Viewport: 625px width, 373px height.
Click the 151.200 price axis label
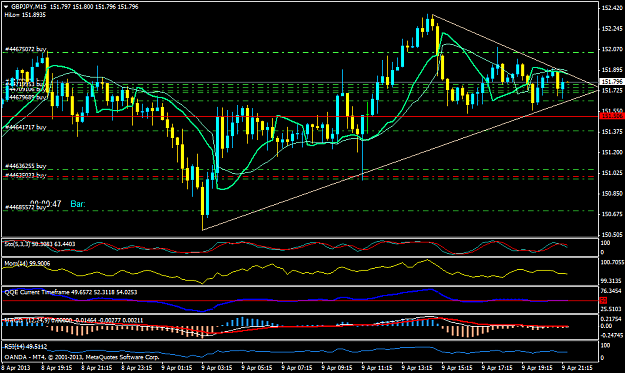(612, 152)
